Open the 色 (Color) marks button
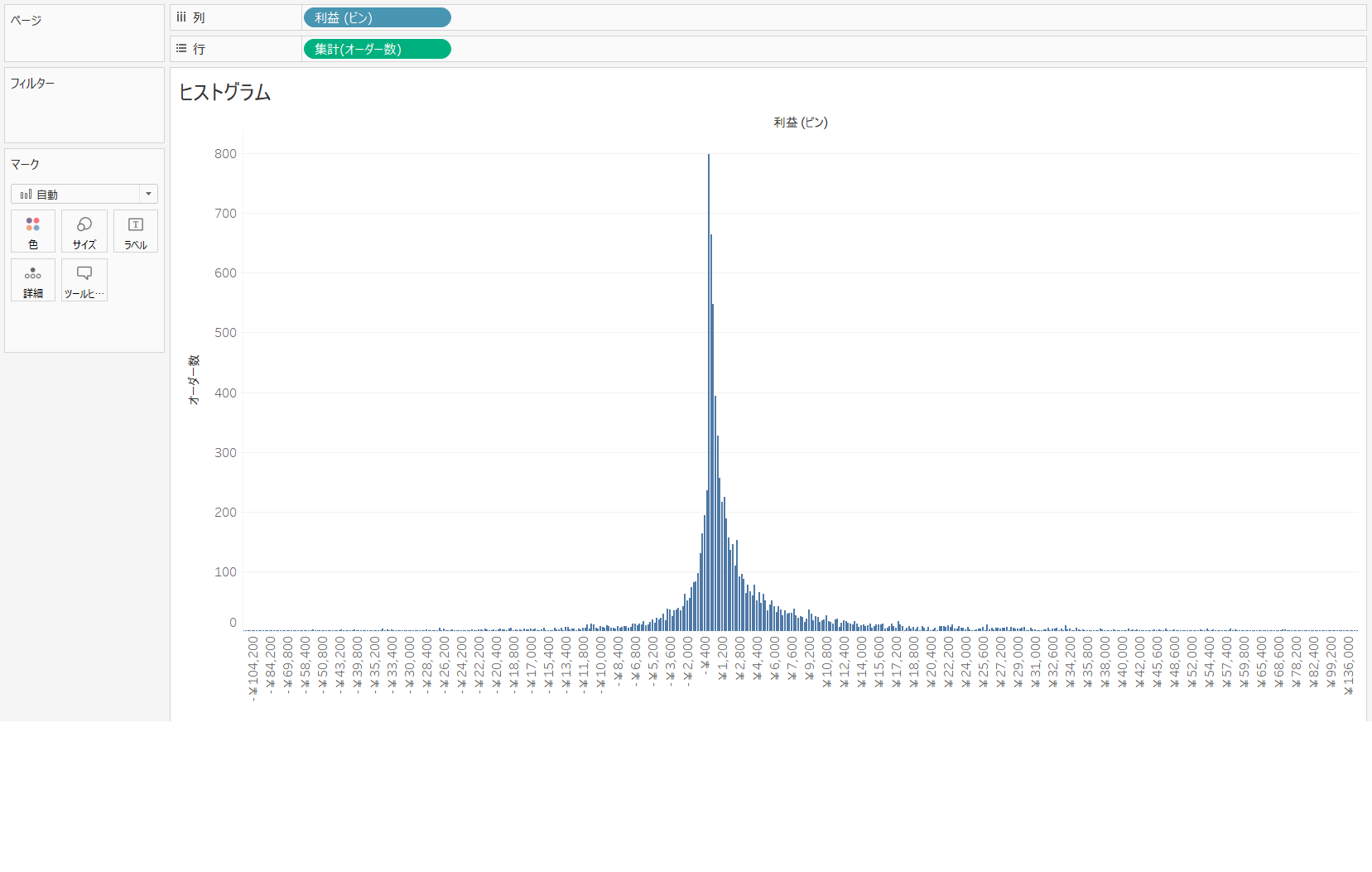 [33, 231]
